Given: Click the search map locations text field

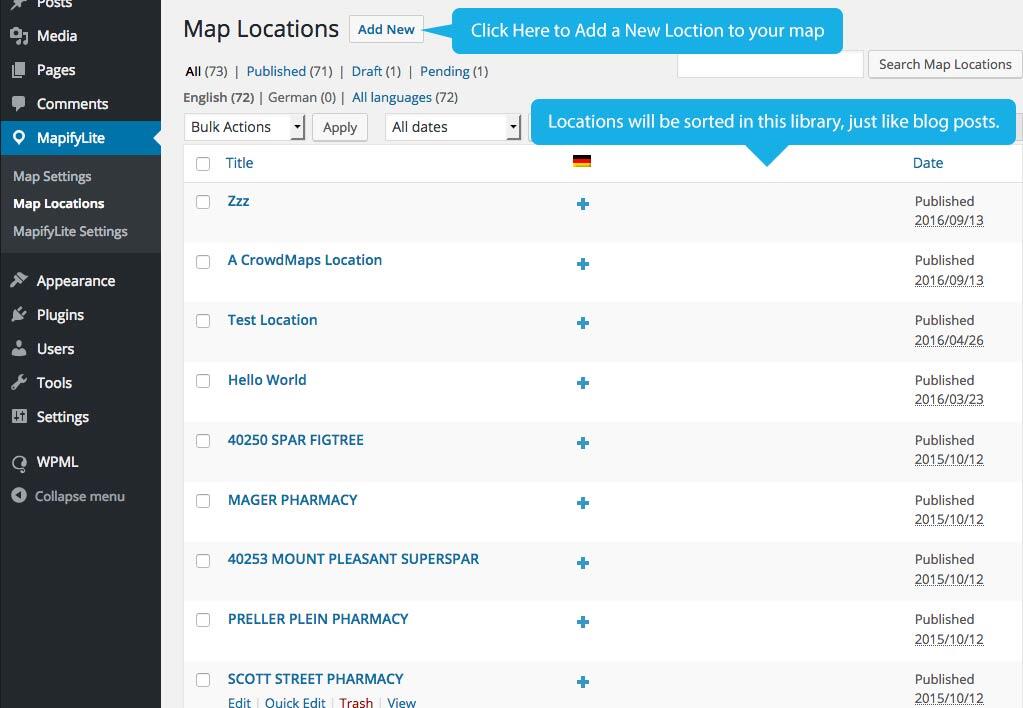Looking at the screenshot, I should (769, 64).
